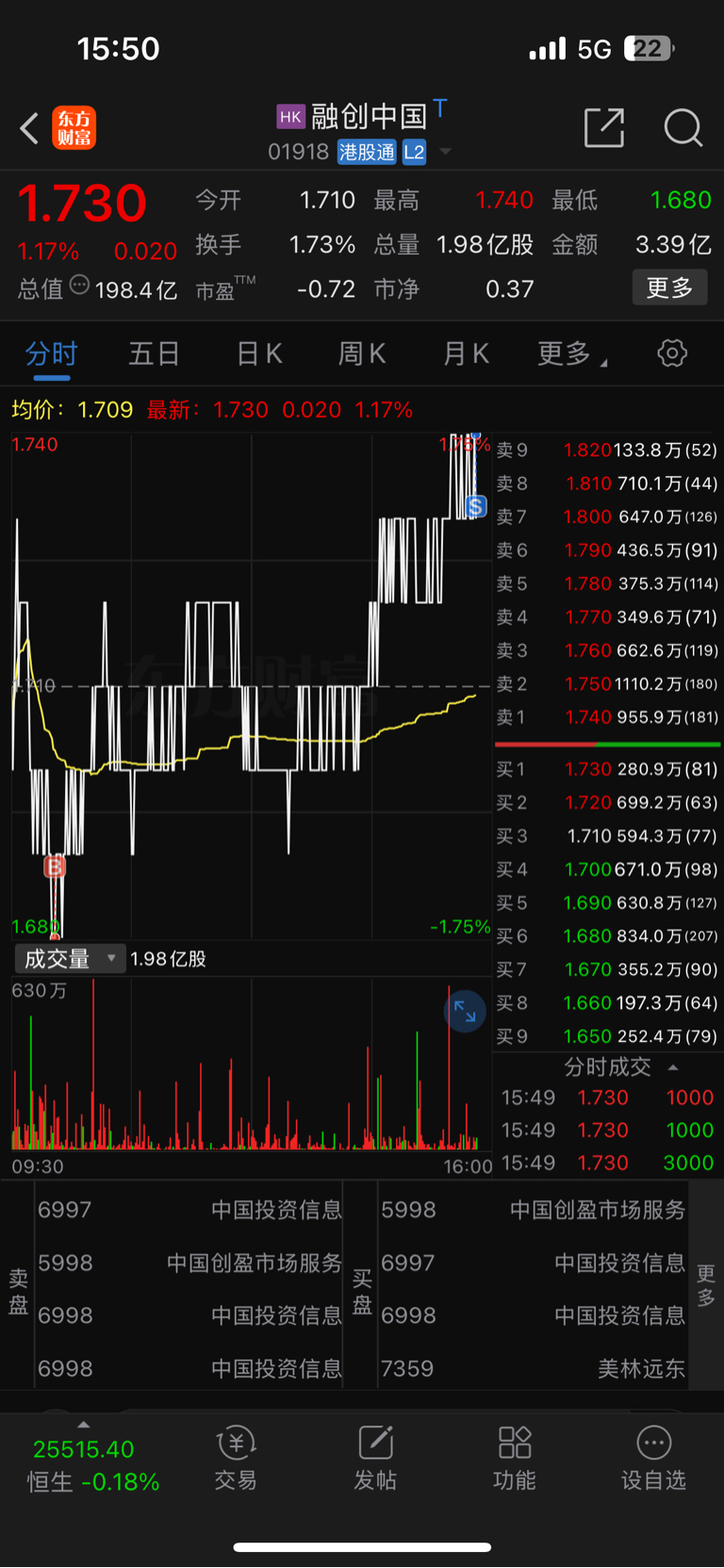Expand the 恒生 index bar arrow
Viewport: 724px width, 1568px height.
[x=84, y=1425]
